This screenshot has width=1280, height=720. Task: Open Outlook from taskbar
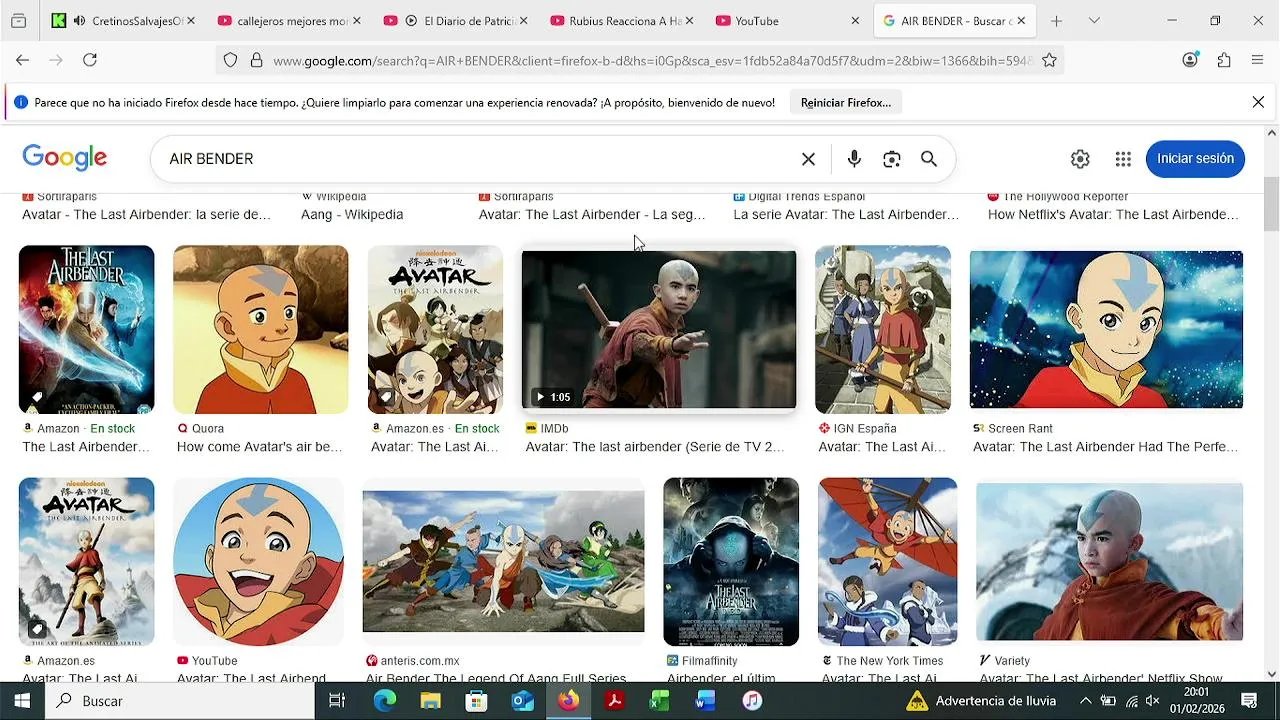click(x=522, y=701)
